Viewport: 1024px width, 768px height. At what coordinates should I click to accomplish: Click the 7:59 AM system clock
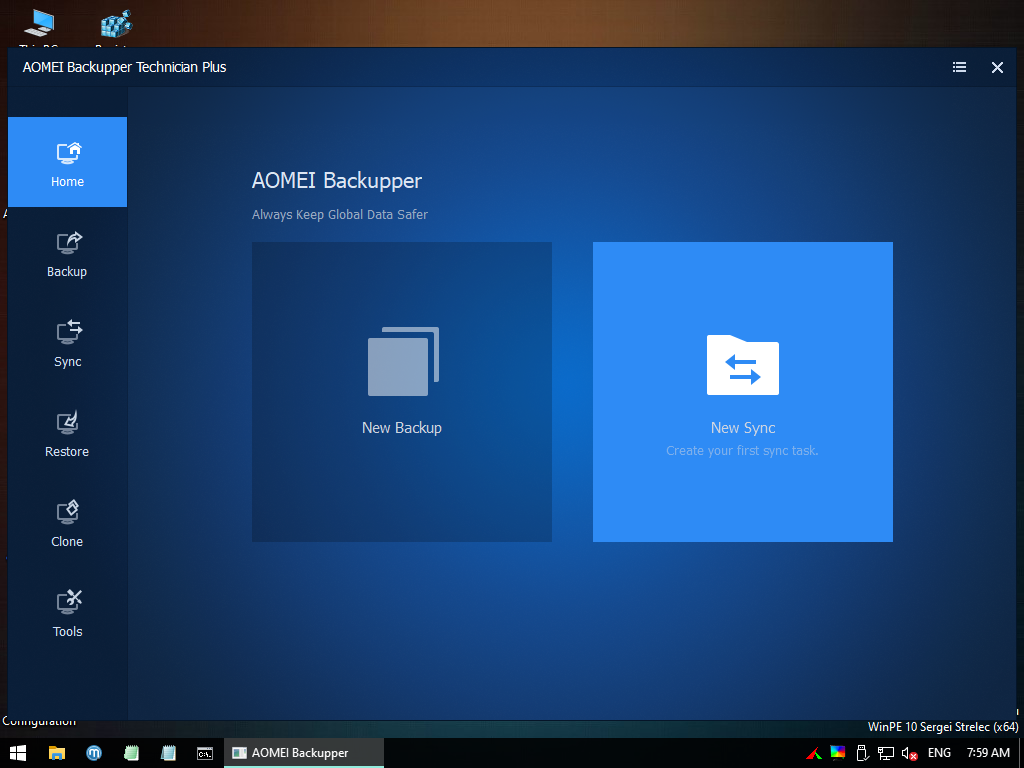click(x=988, y=753)
